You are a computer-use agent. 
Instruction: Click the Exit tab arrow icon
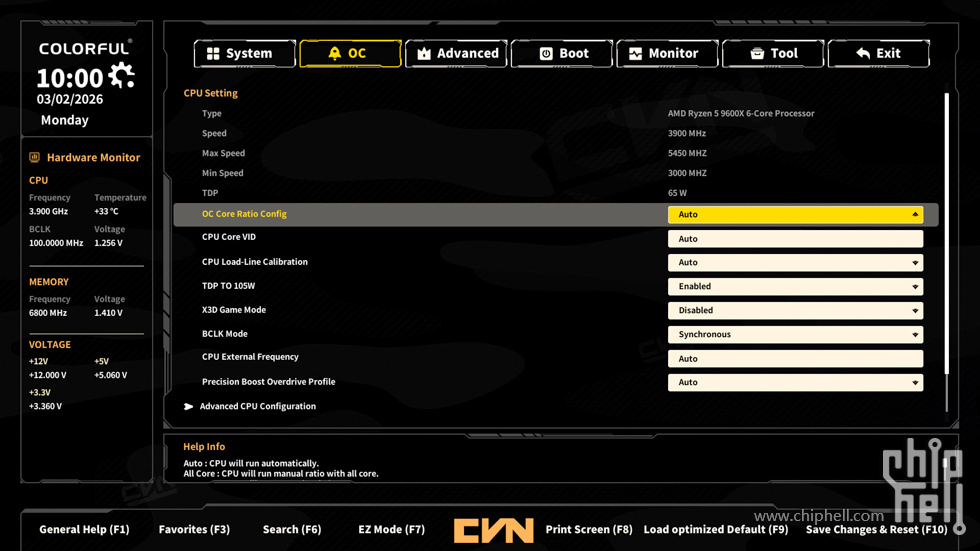pyautogui.click(x=863, y=54)
